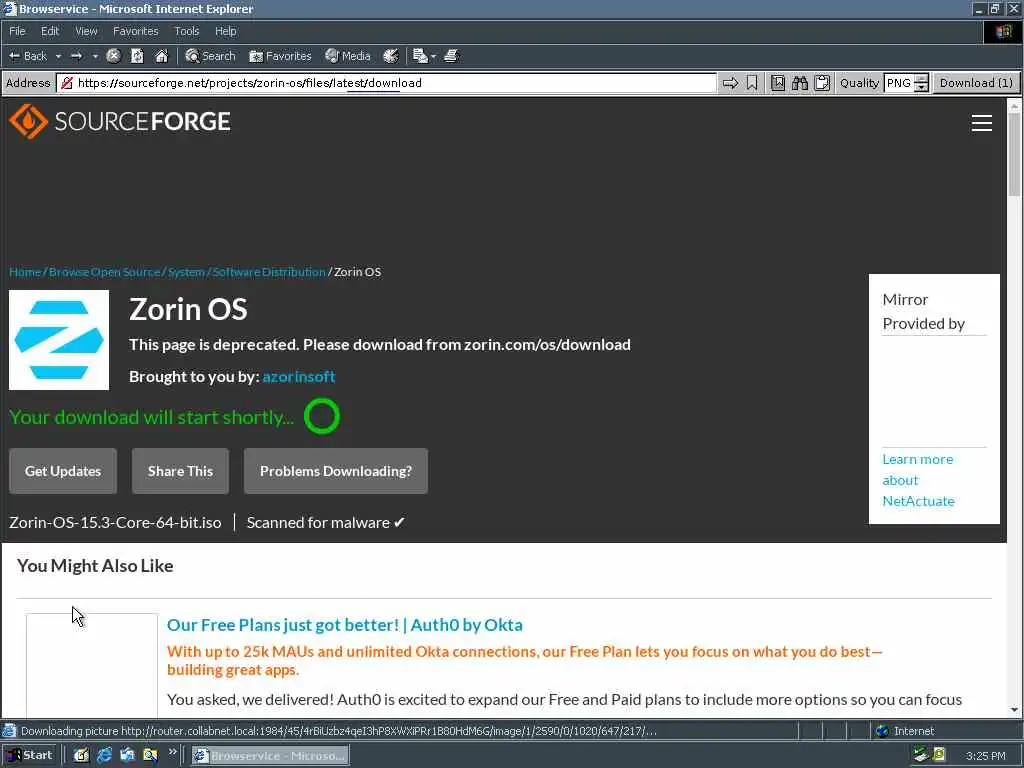Click the binoculars find icon

coord(800,83)
